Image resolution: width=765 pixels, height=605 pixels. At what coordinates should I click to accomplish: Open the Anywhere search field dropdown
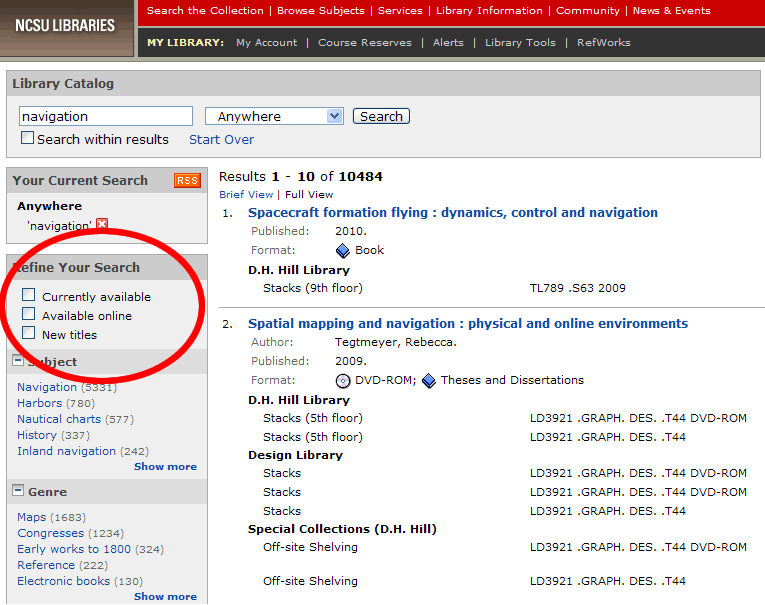pos(274,116)
